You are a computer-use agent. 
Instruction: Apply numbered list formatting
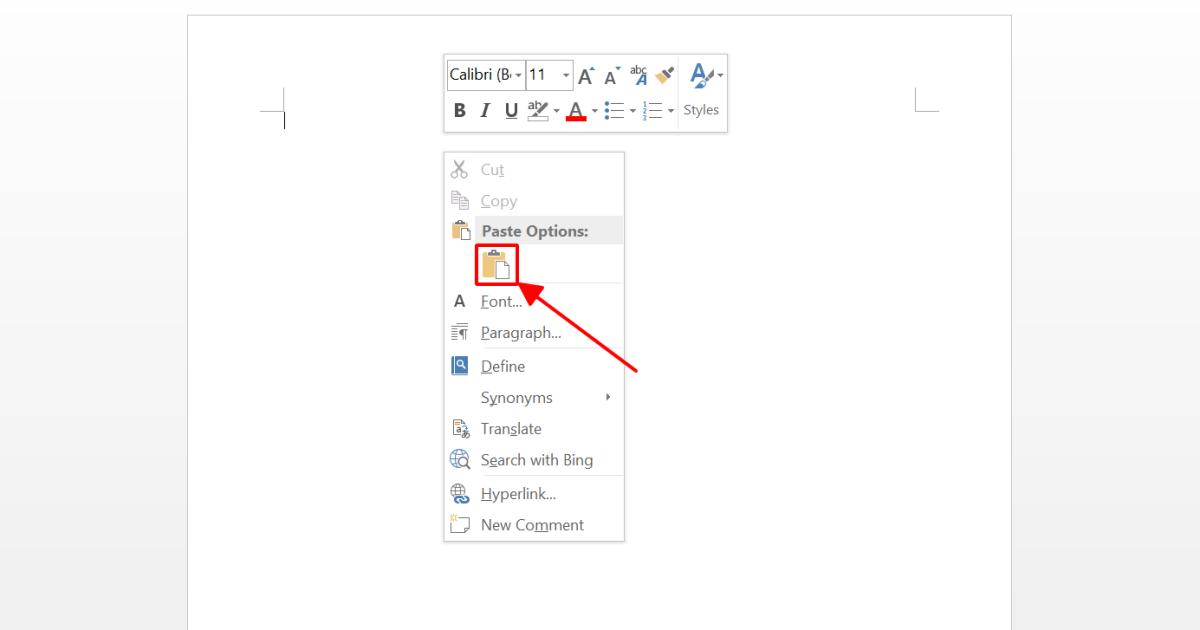pyautogui.click(x=653, y=110)
